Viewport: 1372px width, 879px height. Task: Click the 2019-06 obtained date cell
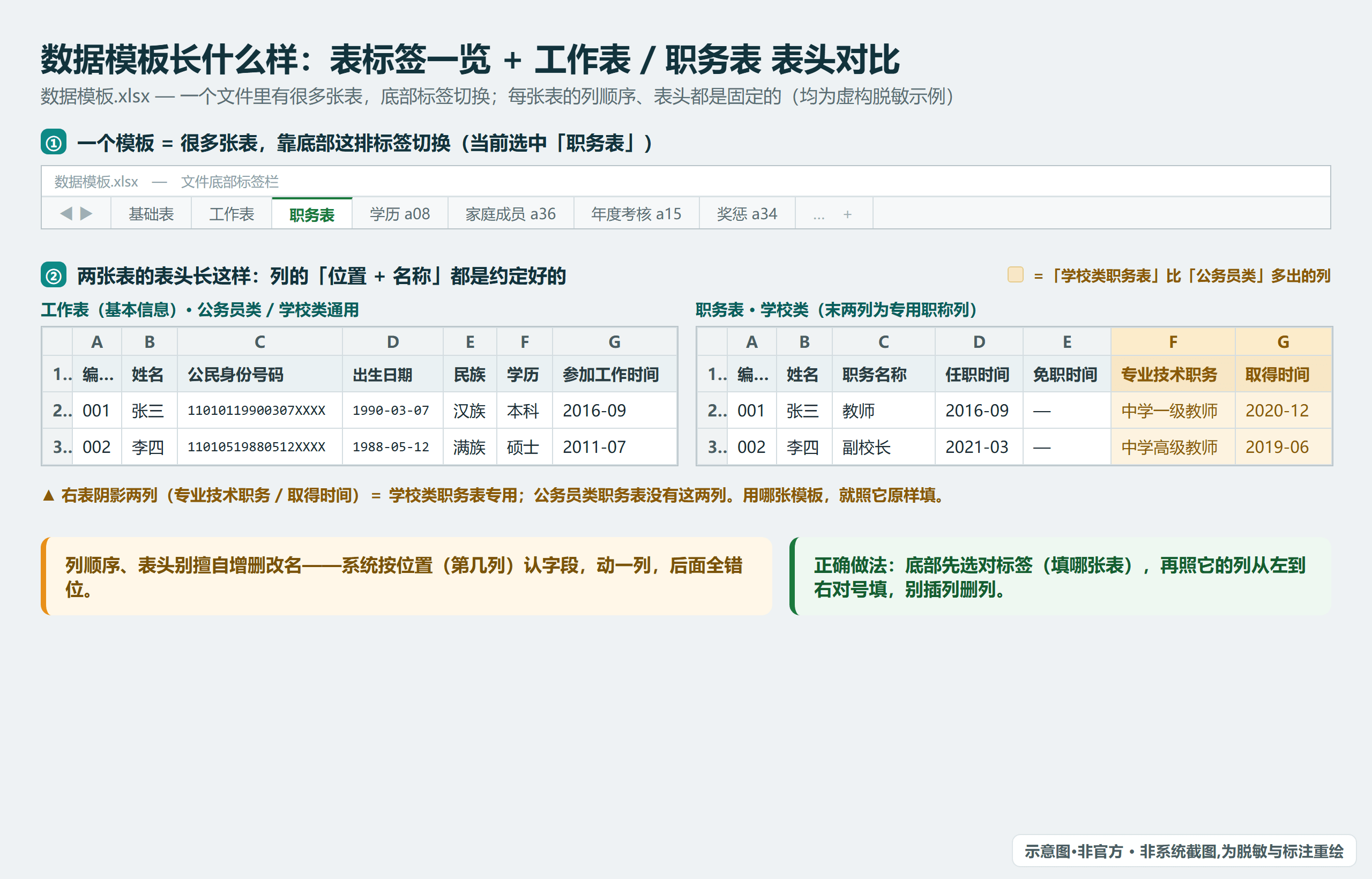(x=1284, y=447)
